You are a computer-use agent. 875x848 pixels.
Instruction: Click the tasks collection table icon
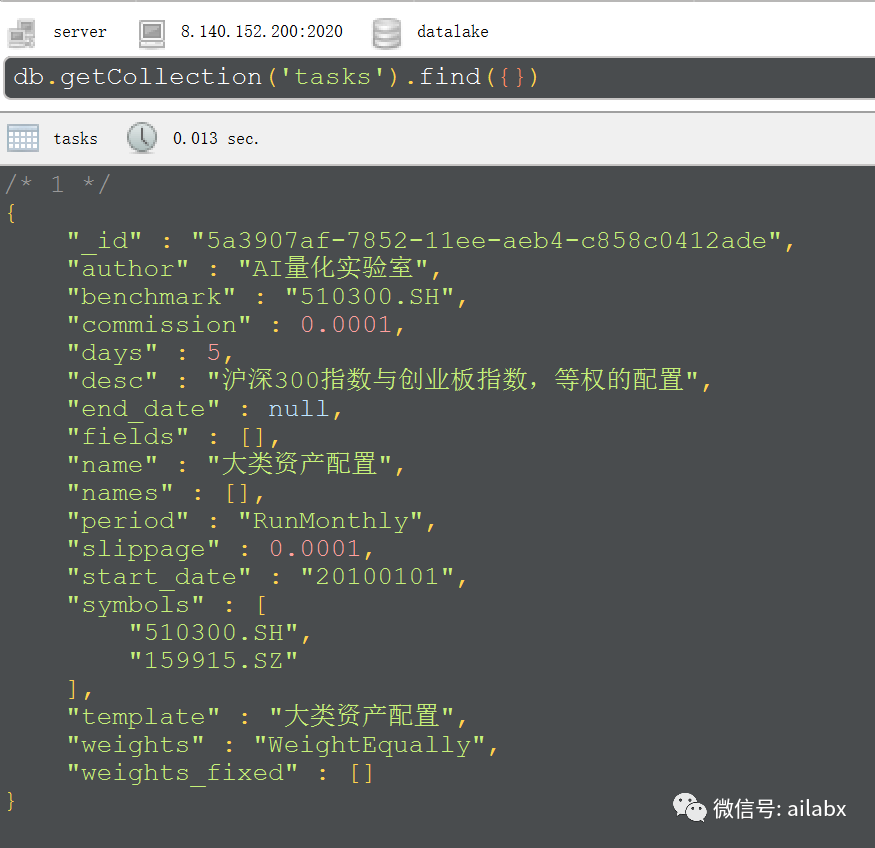point(22,138)
